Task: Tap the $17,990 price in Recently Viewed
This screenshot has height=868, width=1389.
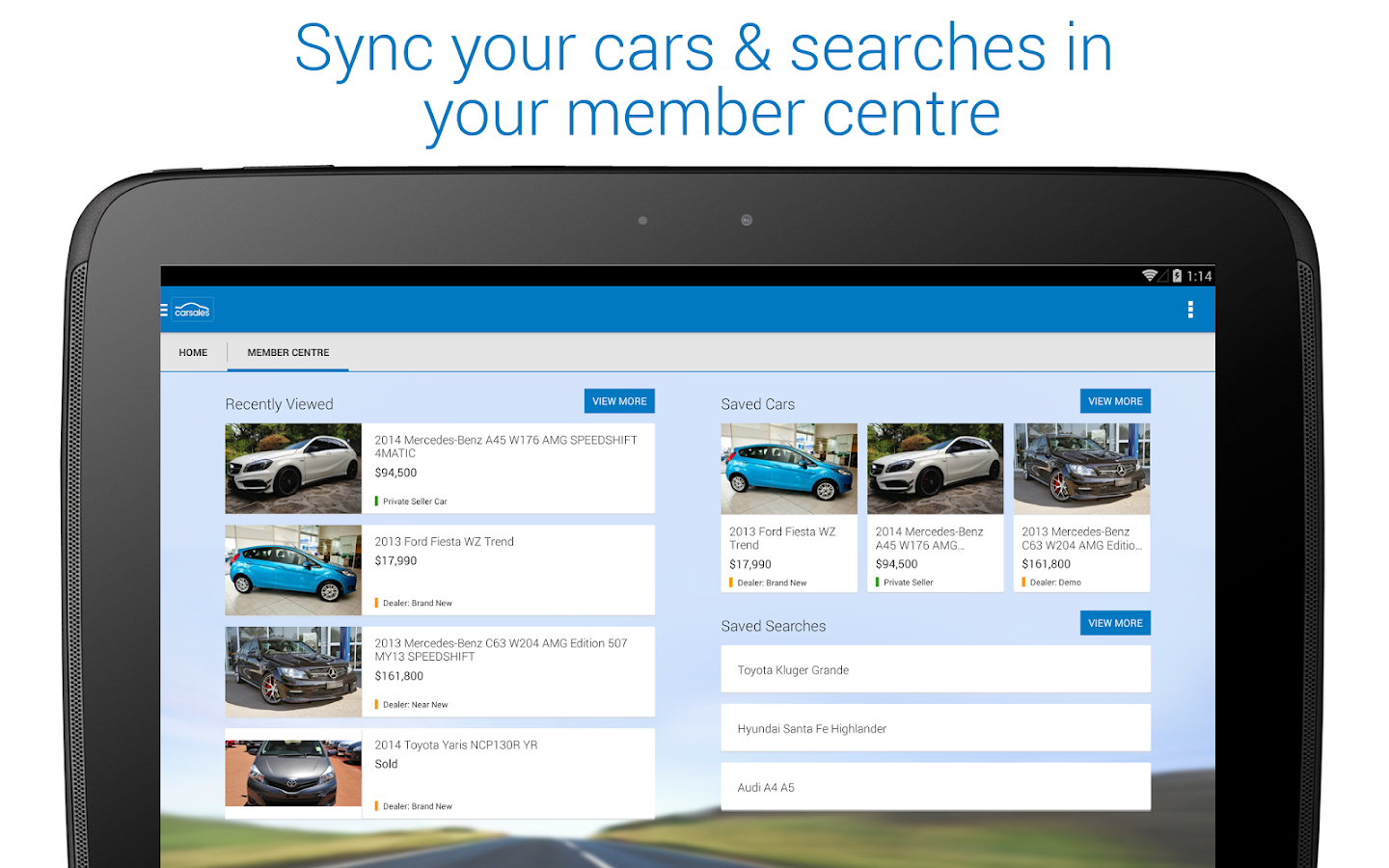Action: (395, 561)
